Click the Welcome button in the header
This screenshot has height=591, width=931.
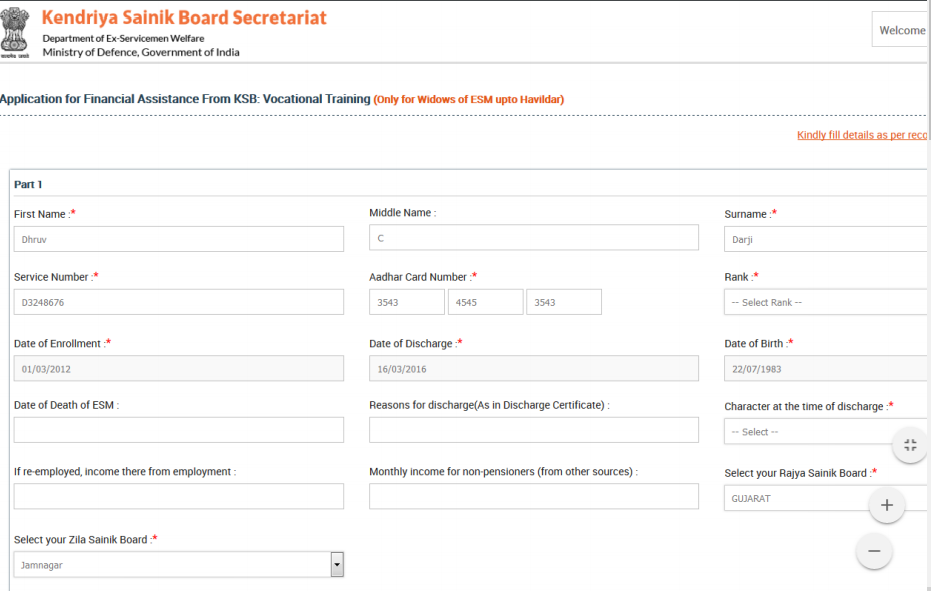[901, 29]
